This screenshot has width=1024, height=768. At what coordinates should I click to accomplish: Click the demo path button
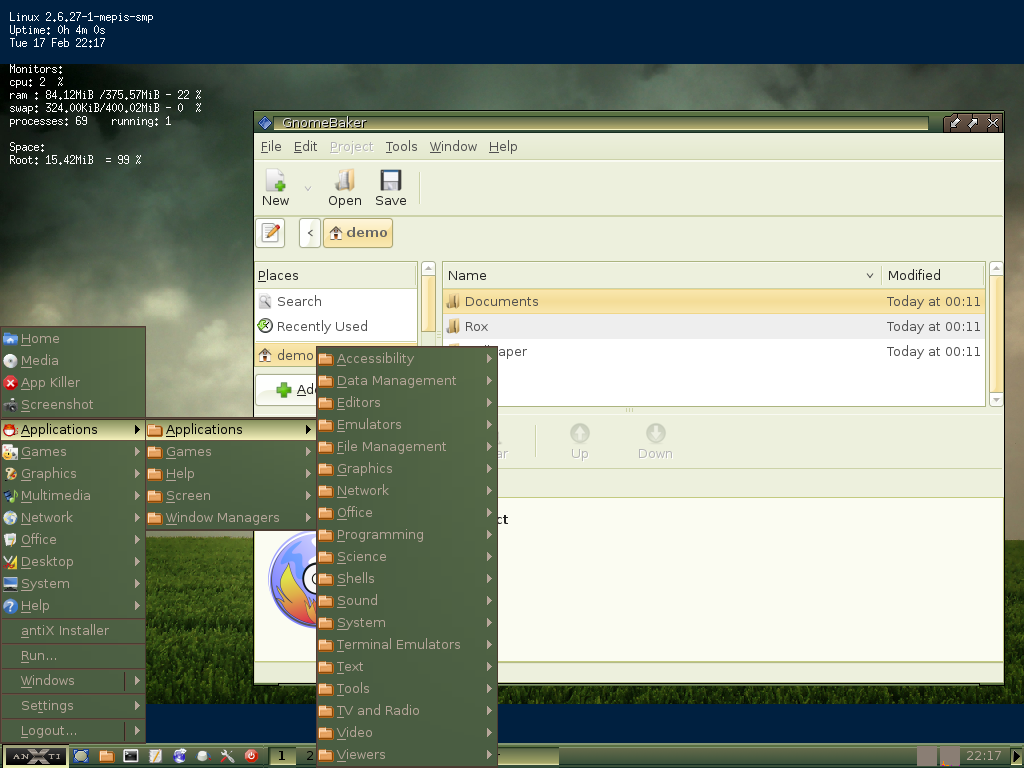coord(358,232)
